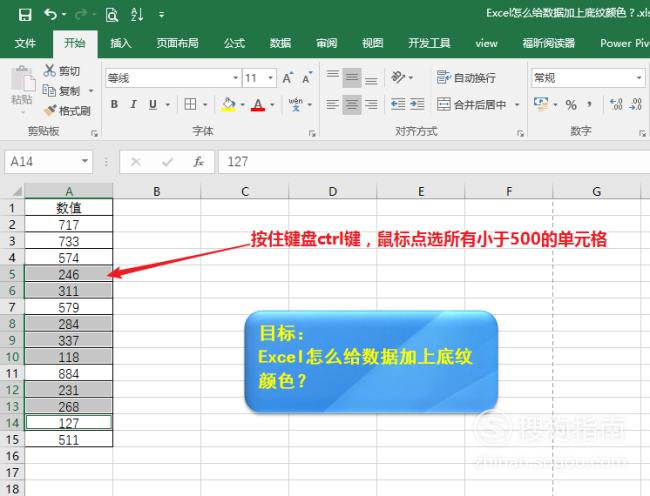This screenshot has width=650, height=496.
Task: Open Font group dialog launcher
Action: coord(312,133)
